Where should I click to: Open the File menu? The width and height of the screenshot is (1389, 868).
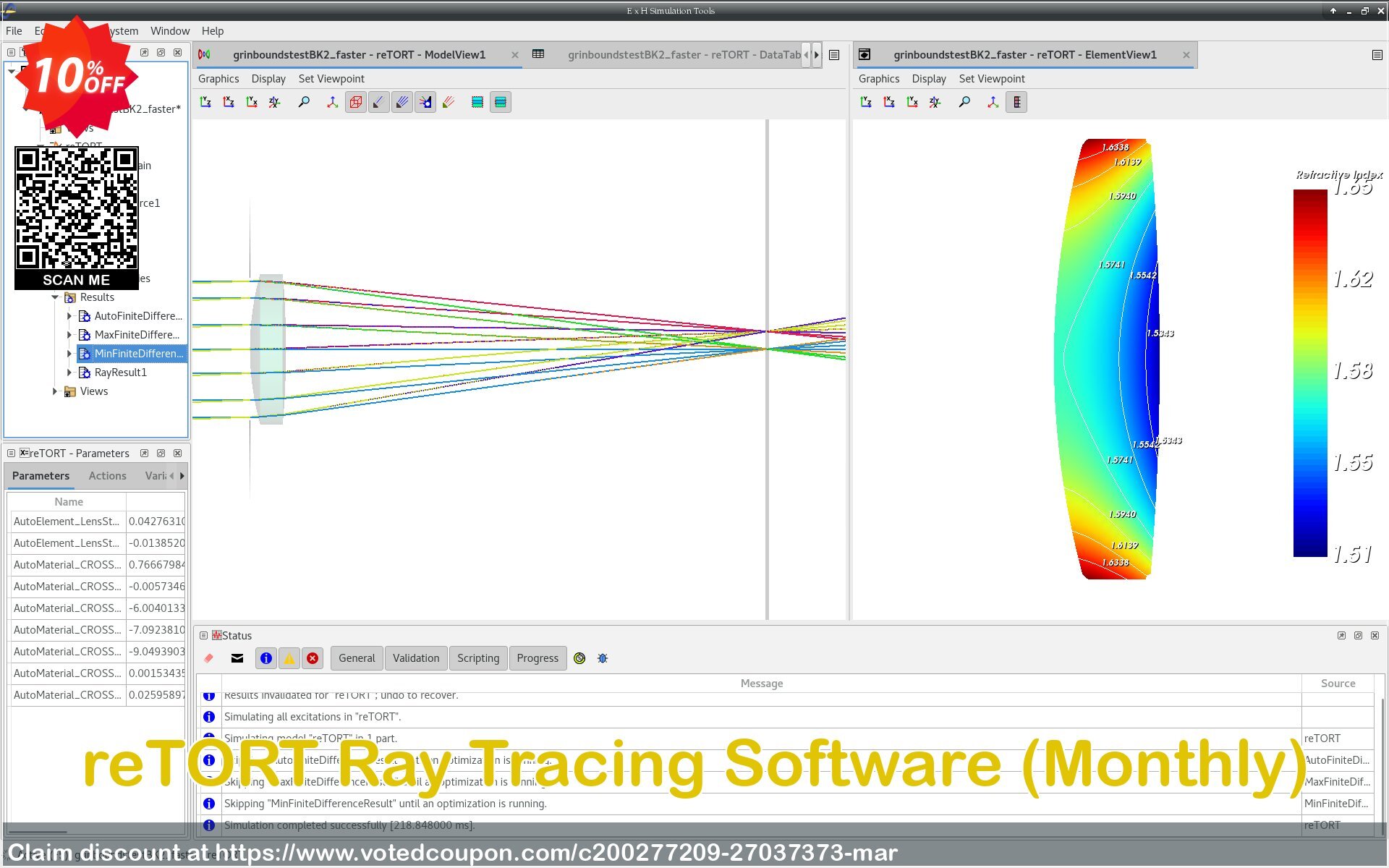point(14,31)
